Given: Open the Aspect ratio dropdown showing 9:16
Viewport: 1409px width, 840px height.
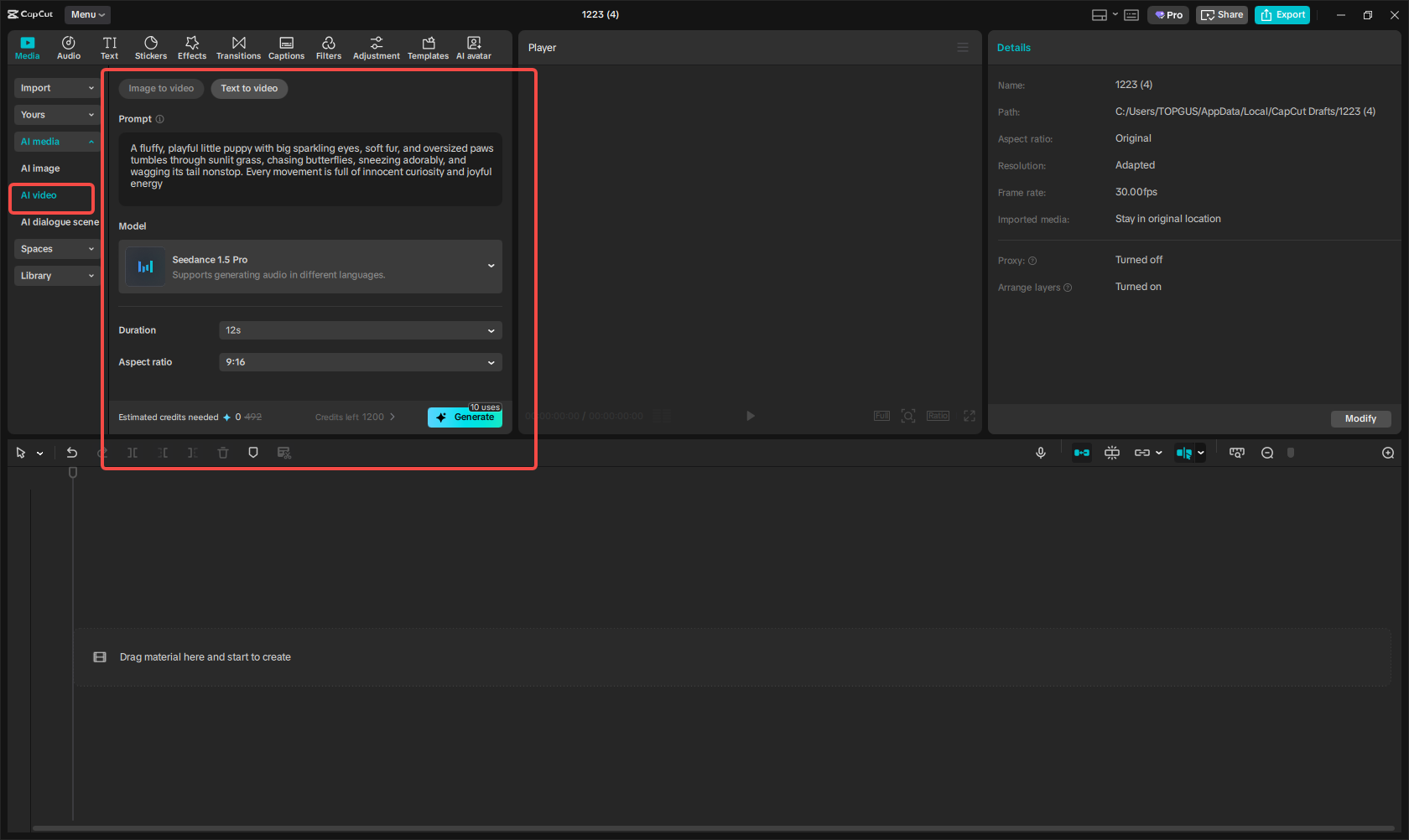Looking at the screenshot, I should pyautogui.click(x=360, y=361).
